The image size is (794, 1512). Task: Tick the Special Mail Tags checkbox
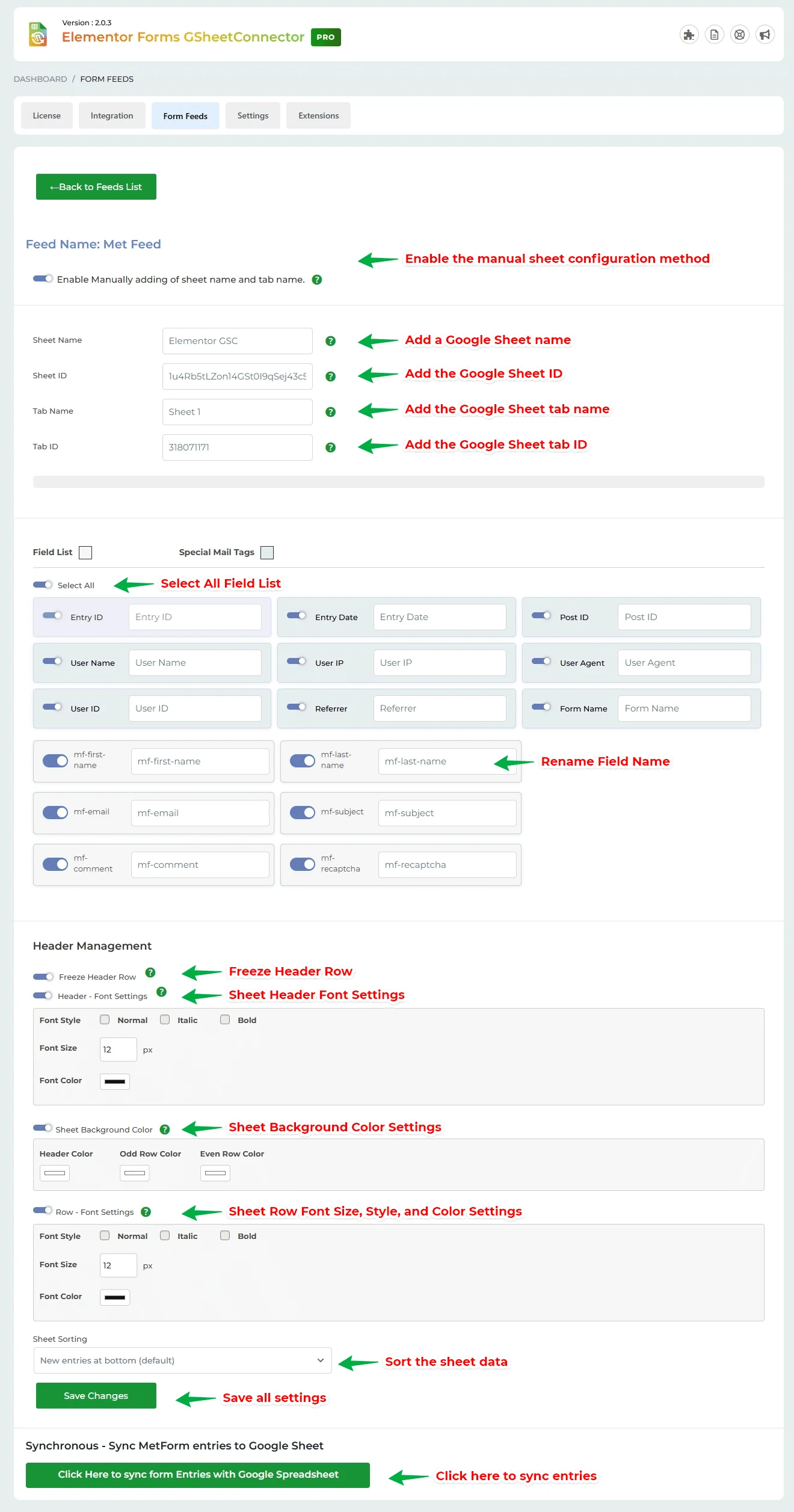(x=267, y=552)
